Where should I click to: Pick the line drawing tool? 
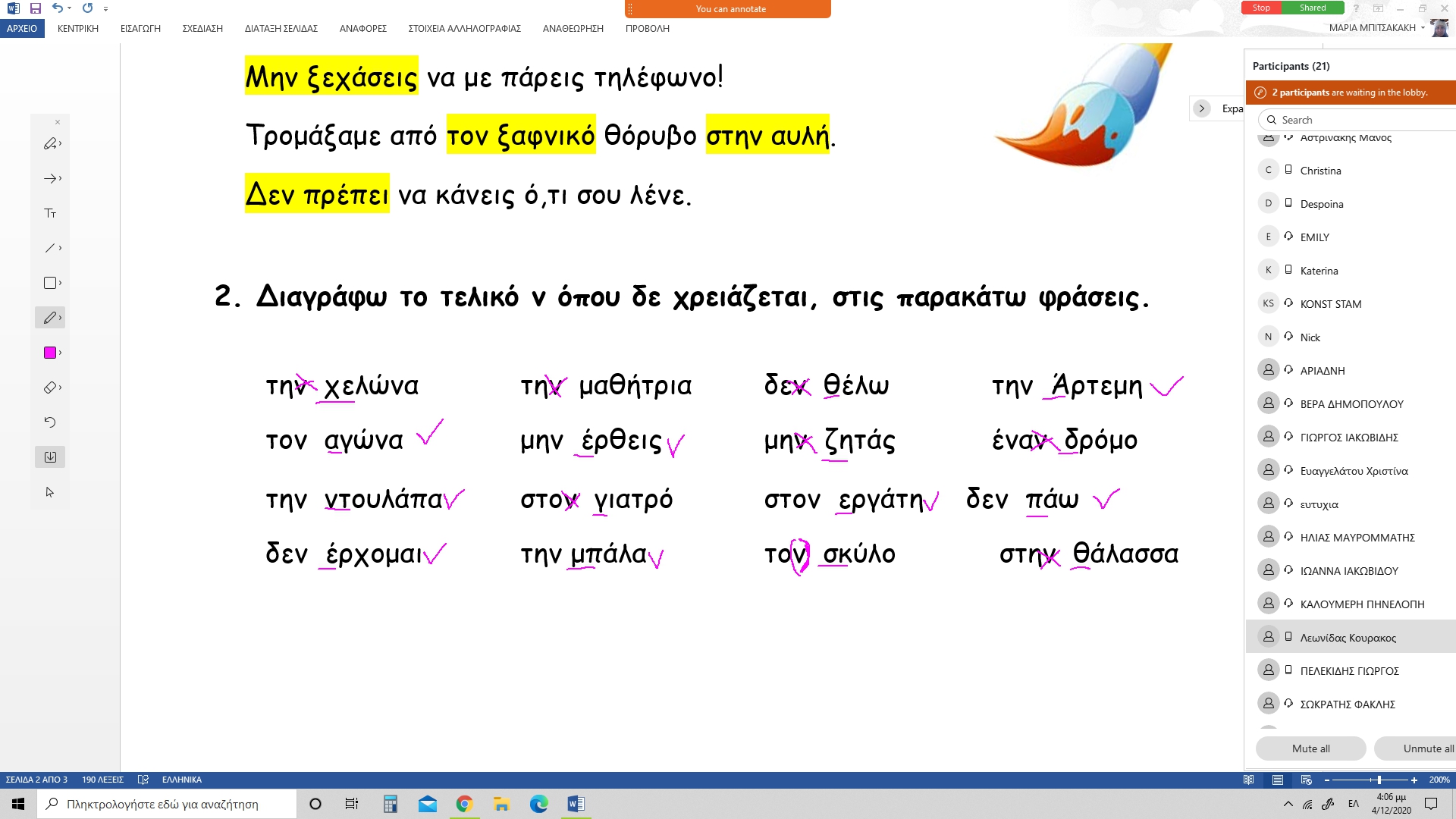50,248
